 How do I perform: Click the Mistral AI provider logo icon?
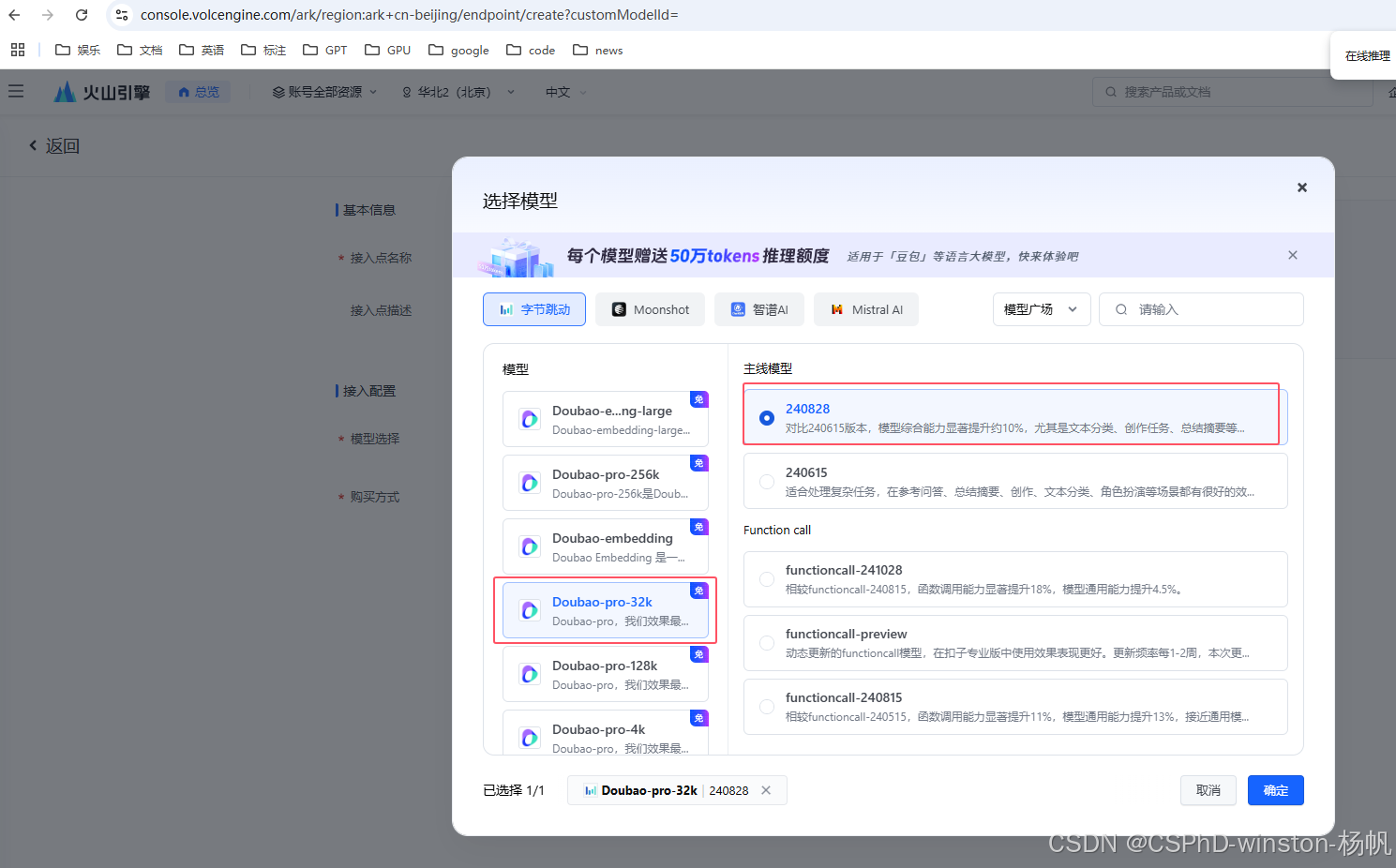pos(837,309)
